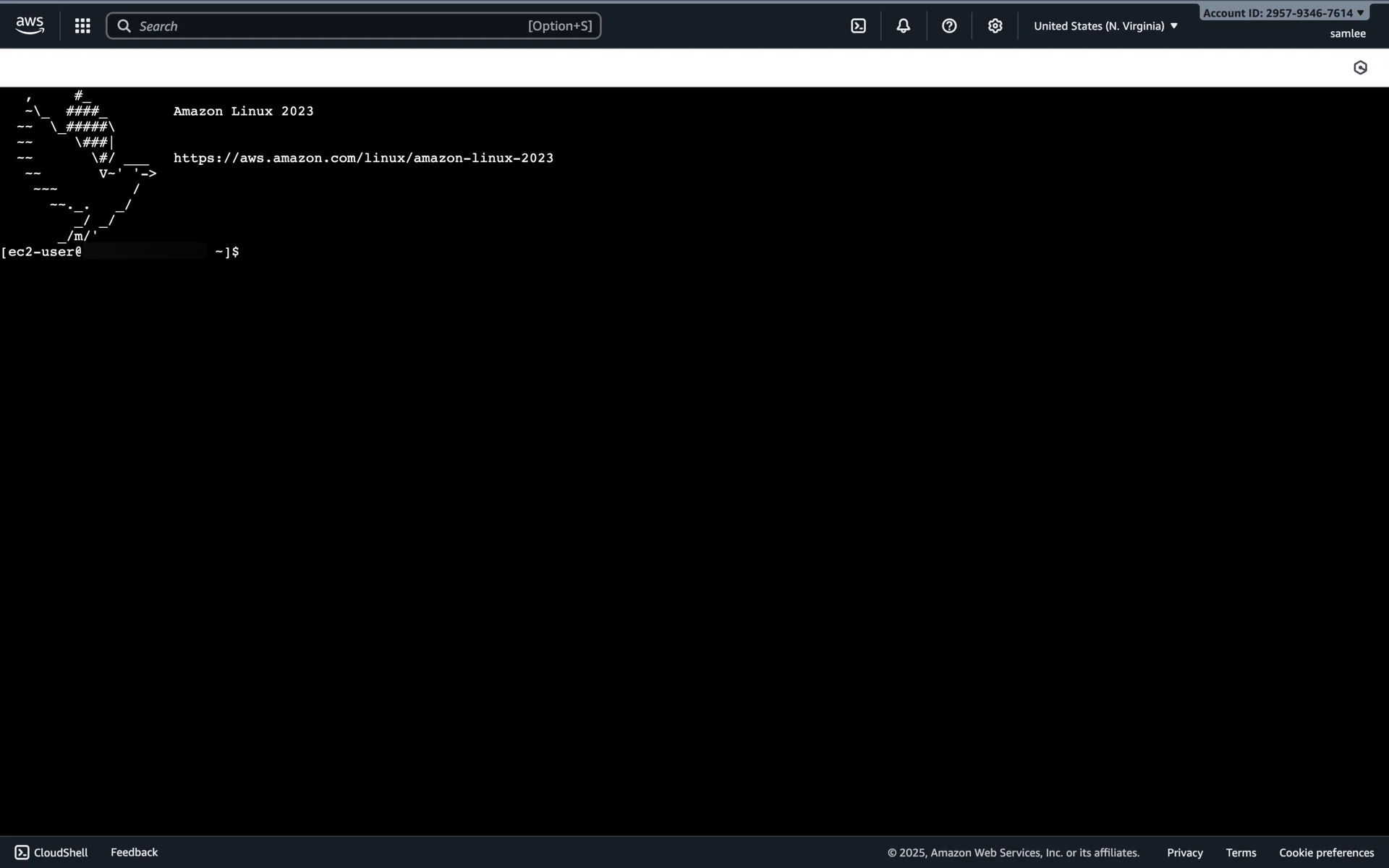Click the Amazon Linux 2023 banner text
This screenshot has width=1389, height=868.
pos(243,111)
